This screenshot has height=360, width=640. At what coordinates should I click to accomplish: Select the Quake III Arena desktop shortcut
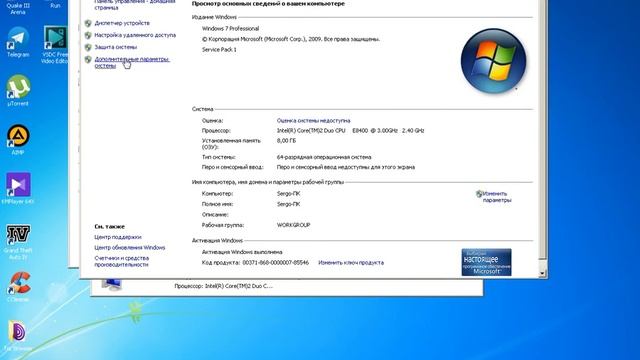18,7
